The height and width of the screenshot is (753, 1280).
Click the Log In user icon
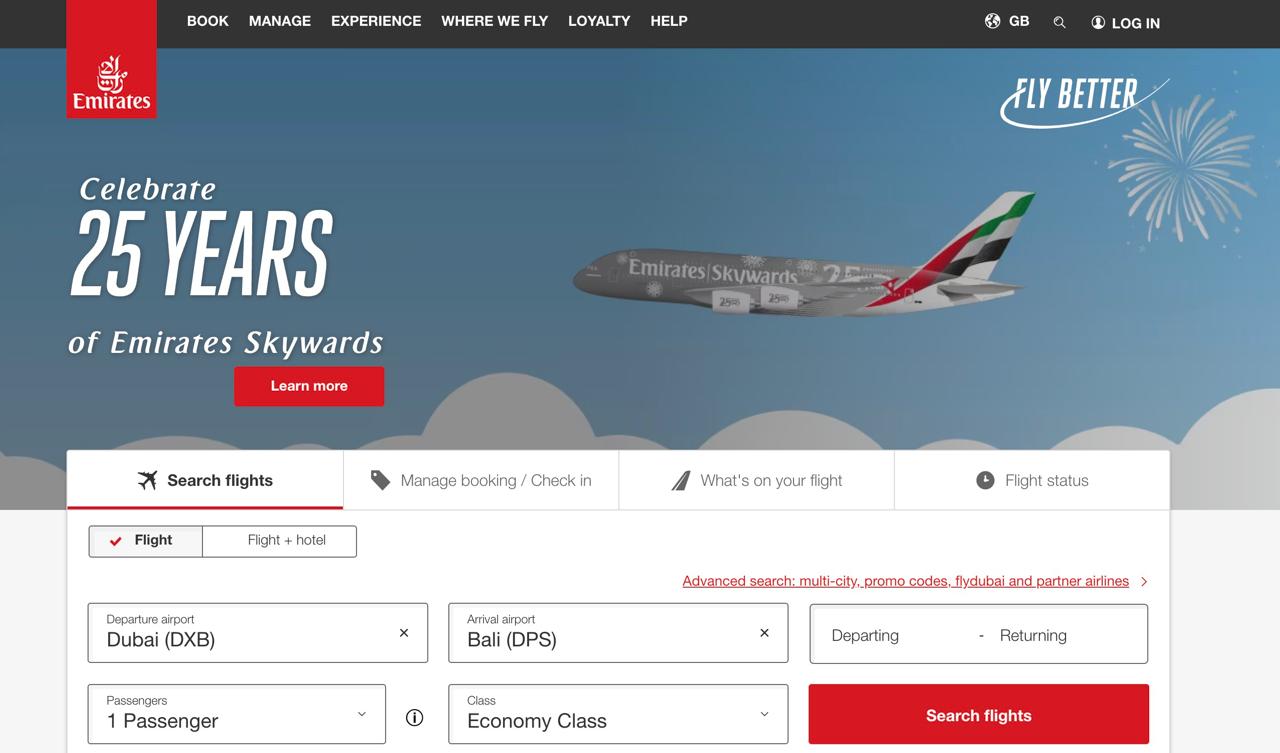click(x=1098, y=22)
